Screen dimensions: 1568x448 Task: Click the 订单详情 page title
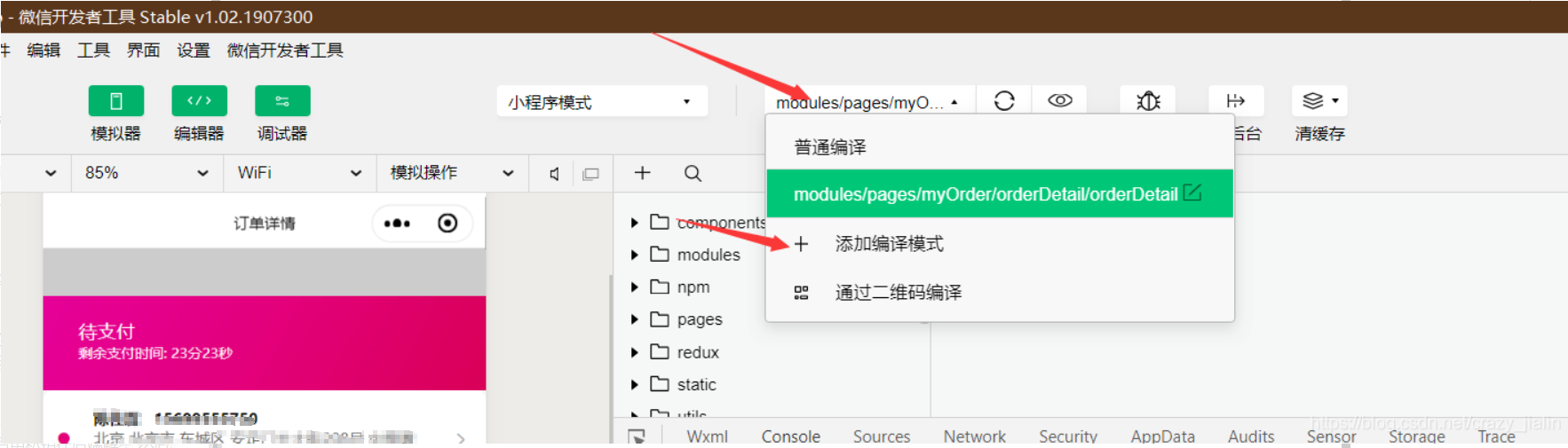tap(265, 224)
